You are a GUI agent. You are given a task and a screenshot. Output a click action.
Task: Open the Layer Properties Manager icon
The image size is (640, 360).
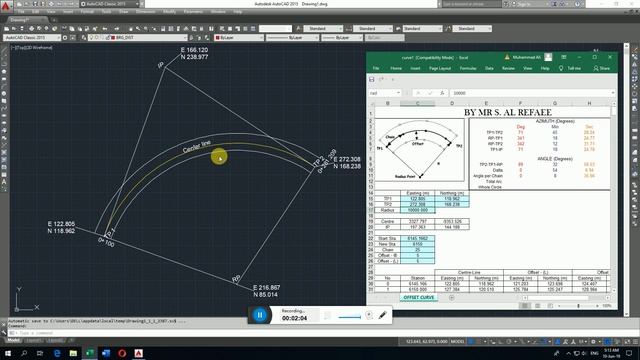click(84, 38)
